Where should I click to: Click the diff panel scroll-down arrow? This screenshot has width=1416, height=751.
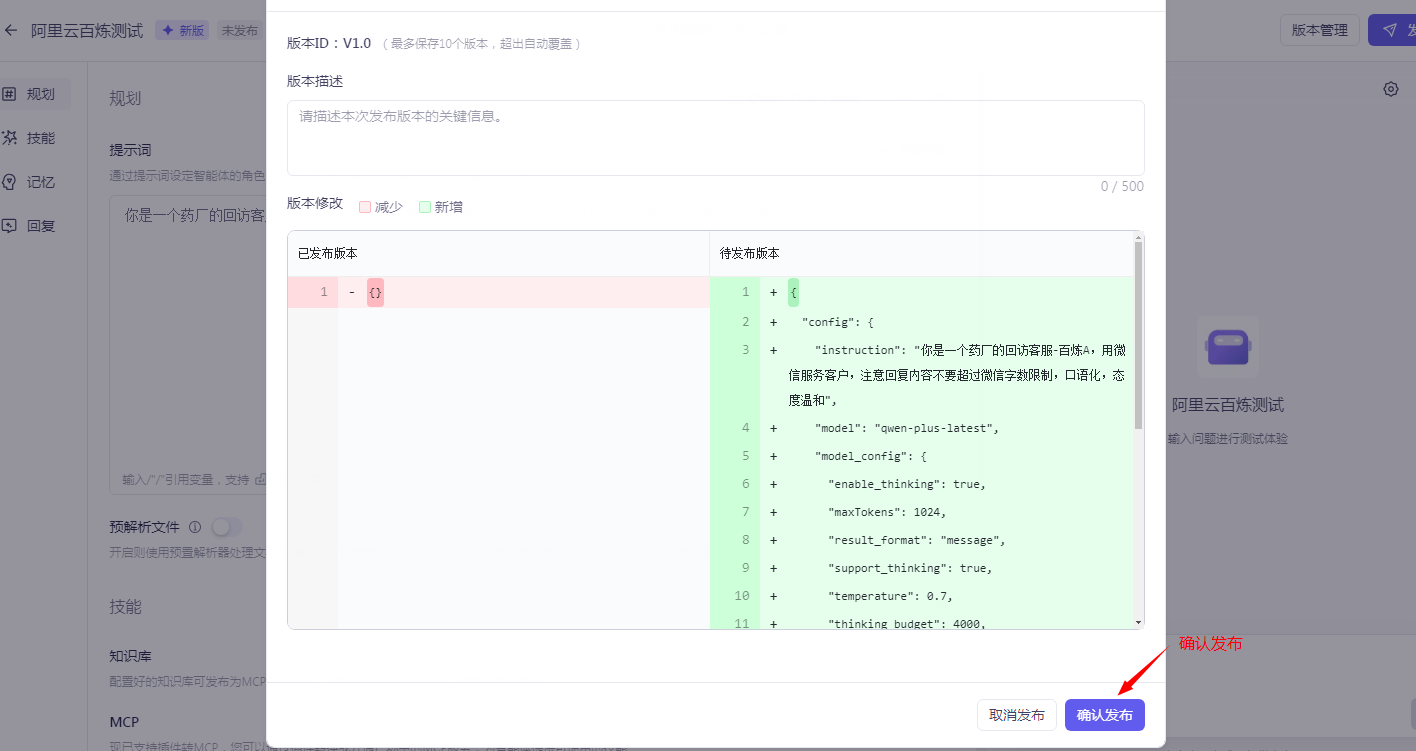1138,622
